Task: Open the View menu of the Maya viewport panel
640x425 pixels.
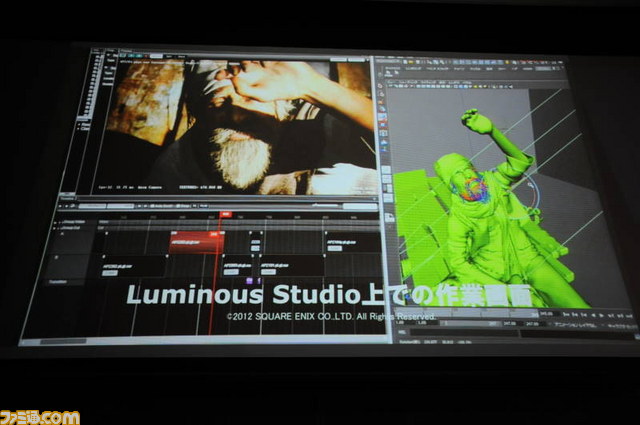Action: click(x=392, y=82)
